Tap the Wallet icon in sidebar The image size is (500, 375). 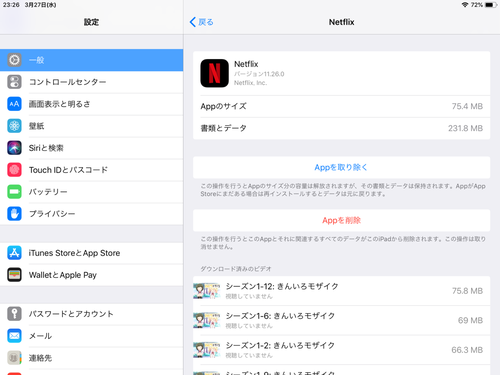(14, 275)
